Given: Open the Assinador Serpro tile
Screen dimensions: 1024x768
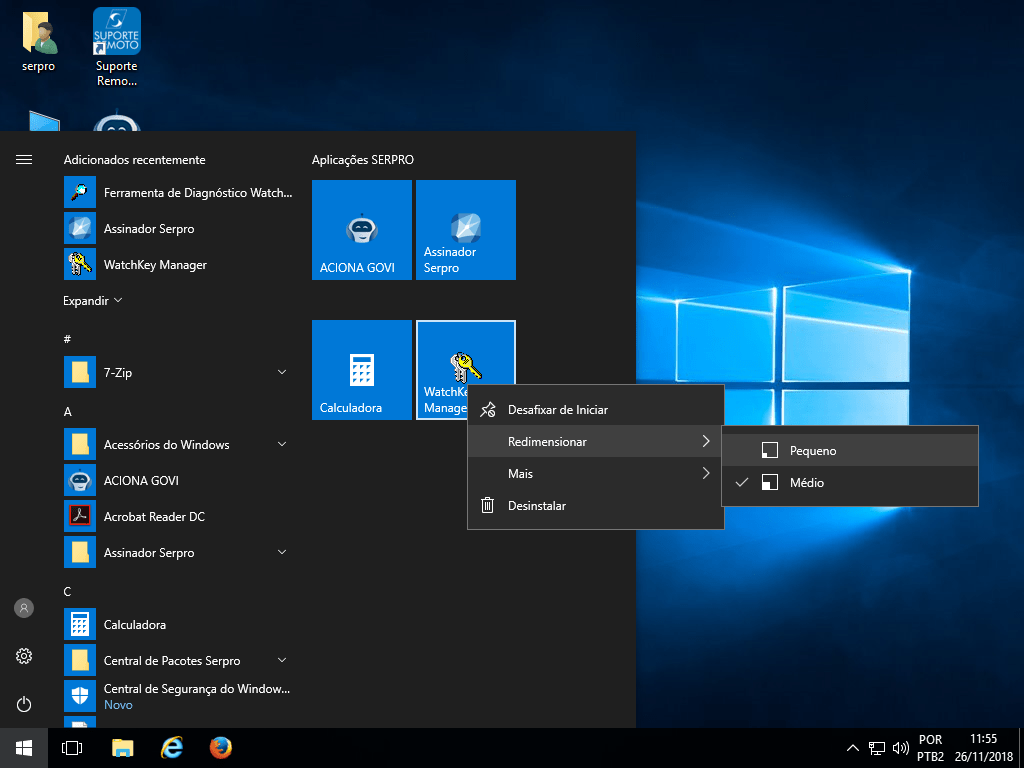Looking at the screenshot, I should [x=465, y=230].
